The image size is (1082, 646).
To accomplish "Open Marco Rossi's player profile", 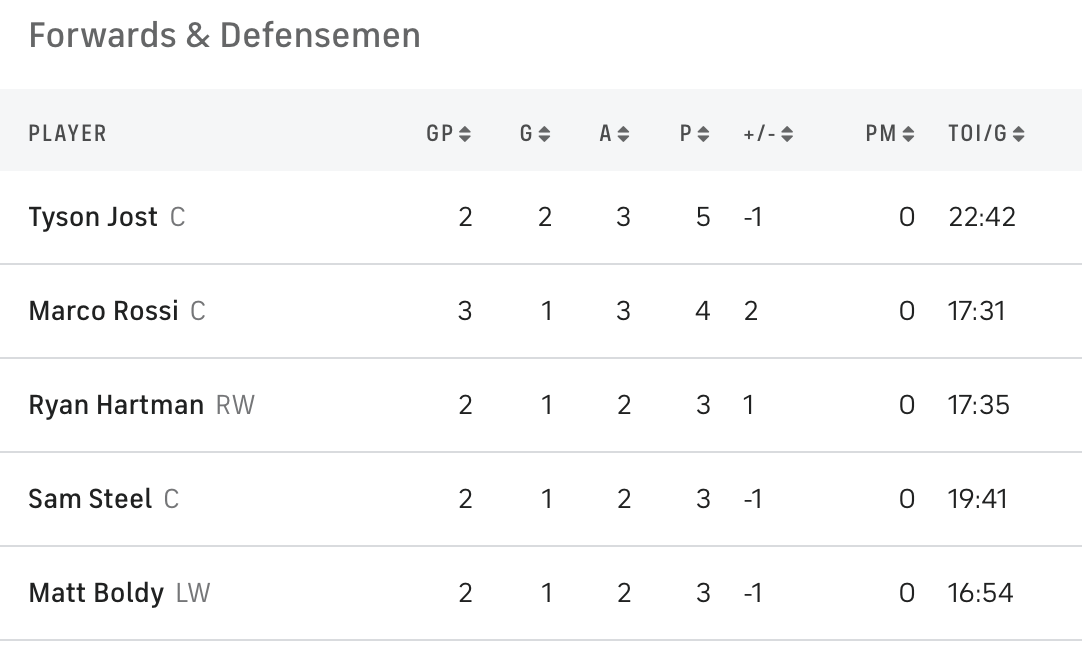I will click(103, 311).
